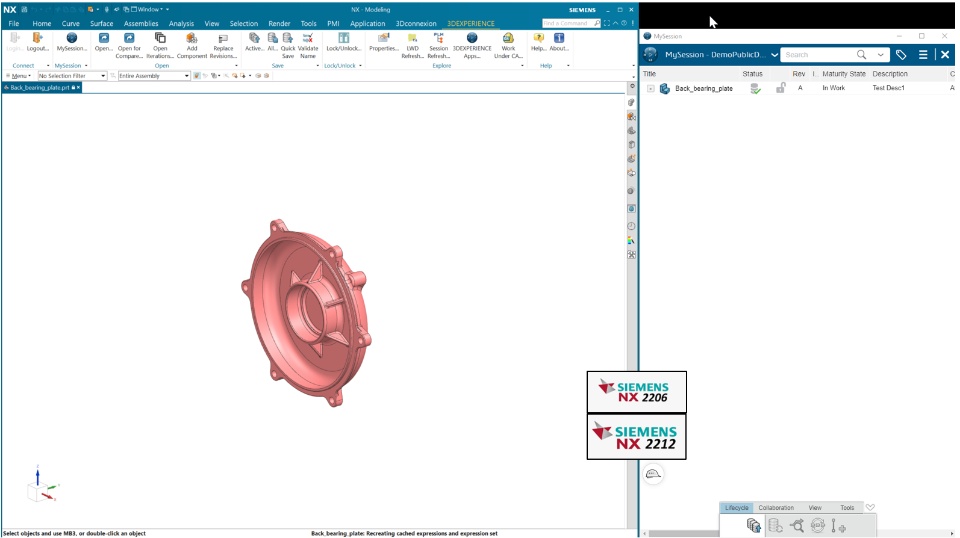Select the 3DEXPERIENCE ribbon tab
The height and width of the screenshot is (538, 960).
(470, 23)
